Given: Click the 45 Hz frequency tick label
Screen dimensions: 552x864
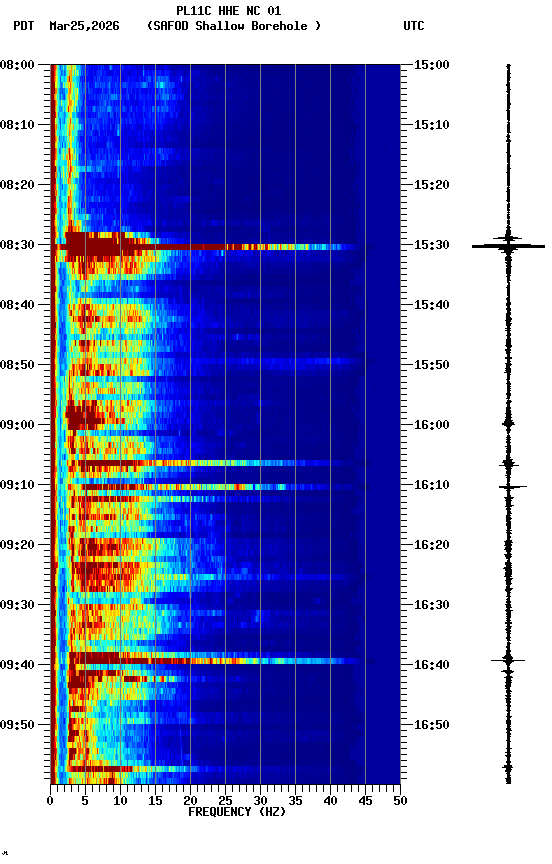Looking at the screenshot, I should tap(365, 801).
